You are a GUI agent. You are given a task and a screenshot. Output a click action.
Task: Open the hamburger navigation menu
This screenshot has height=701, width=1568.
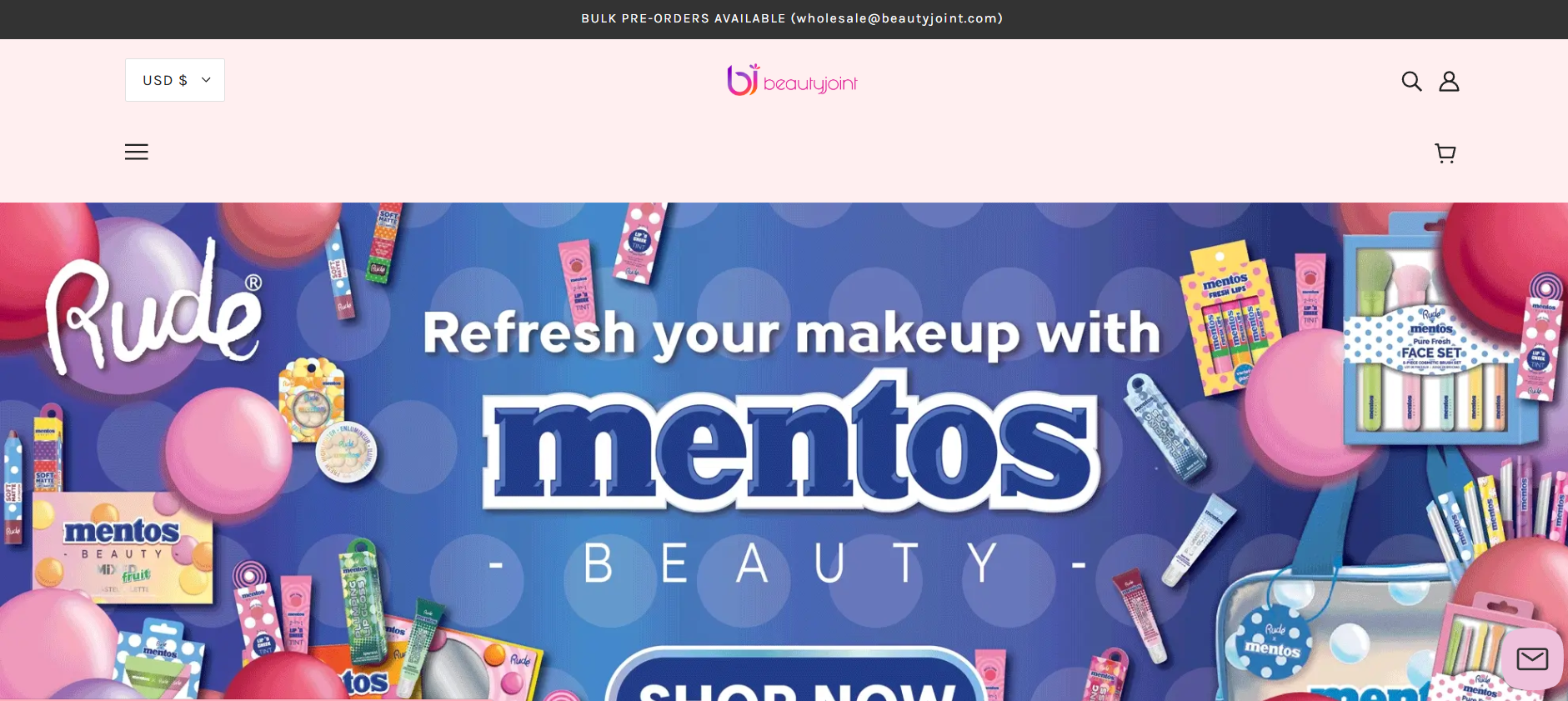coord(137,152)
